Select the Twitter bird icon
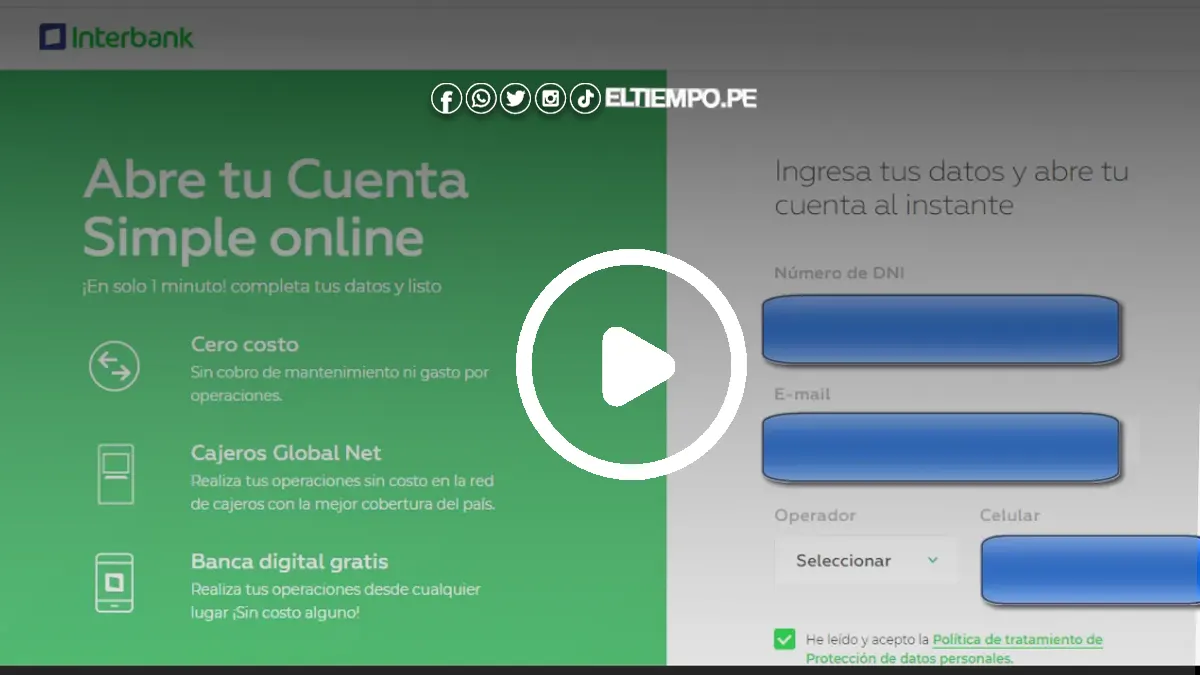Screen dimensions: 1200x675 click(515, 98)
